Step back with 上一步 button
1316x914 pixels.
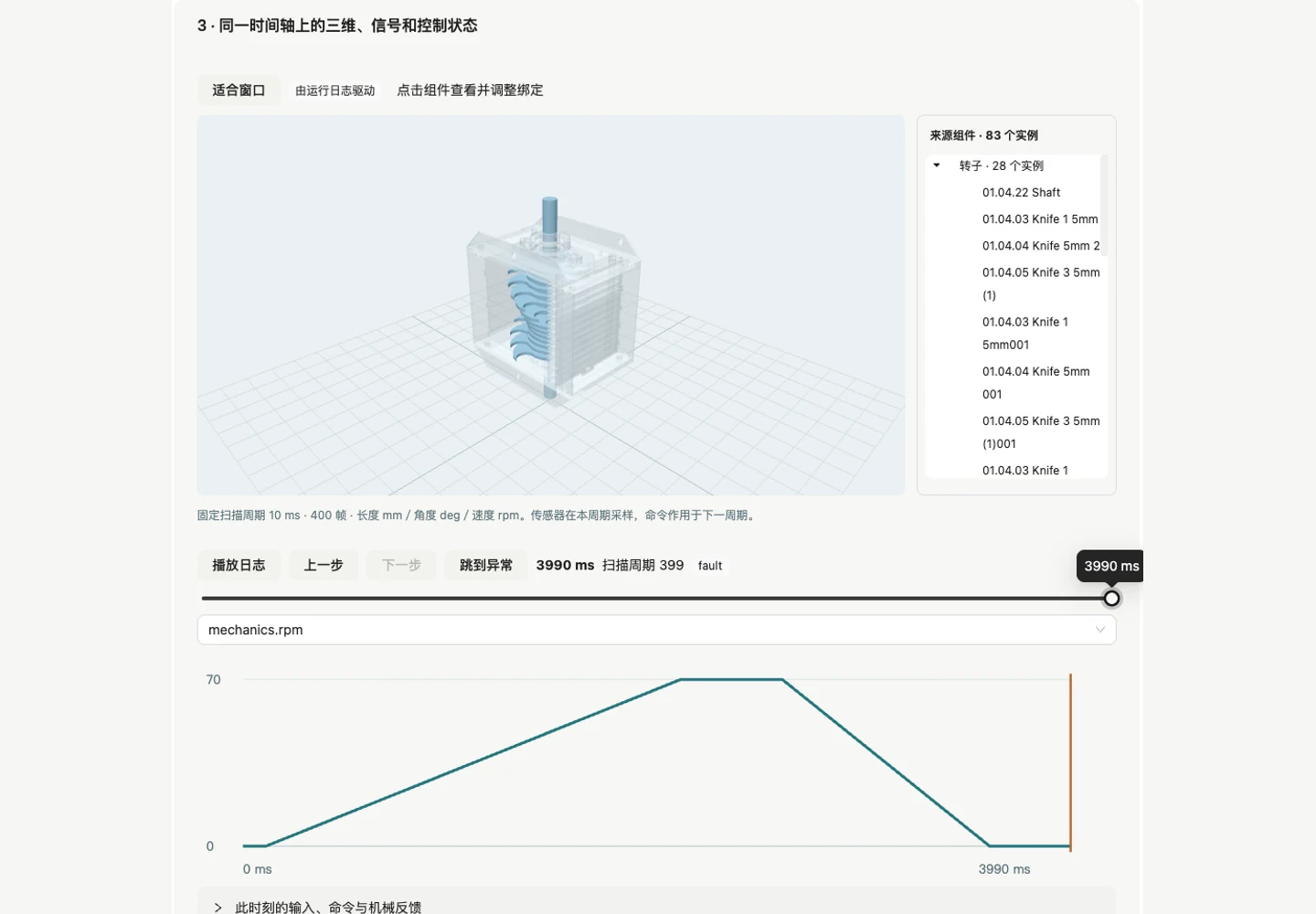pos(324,566)
